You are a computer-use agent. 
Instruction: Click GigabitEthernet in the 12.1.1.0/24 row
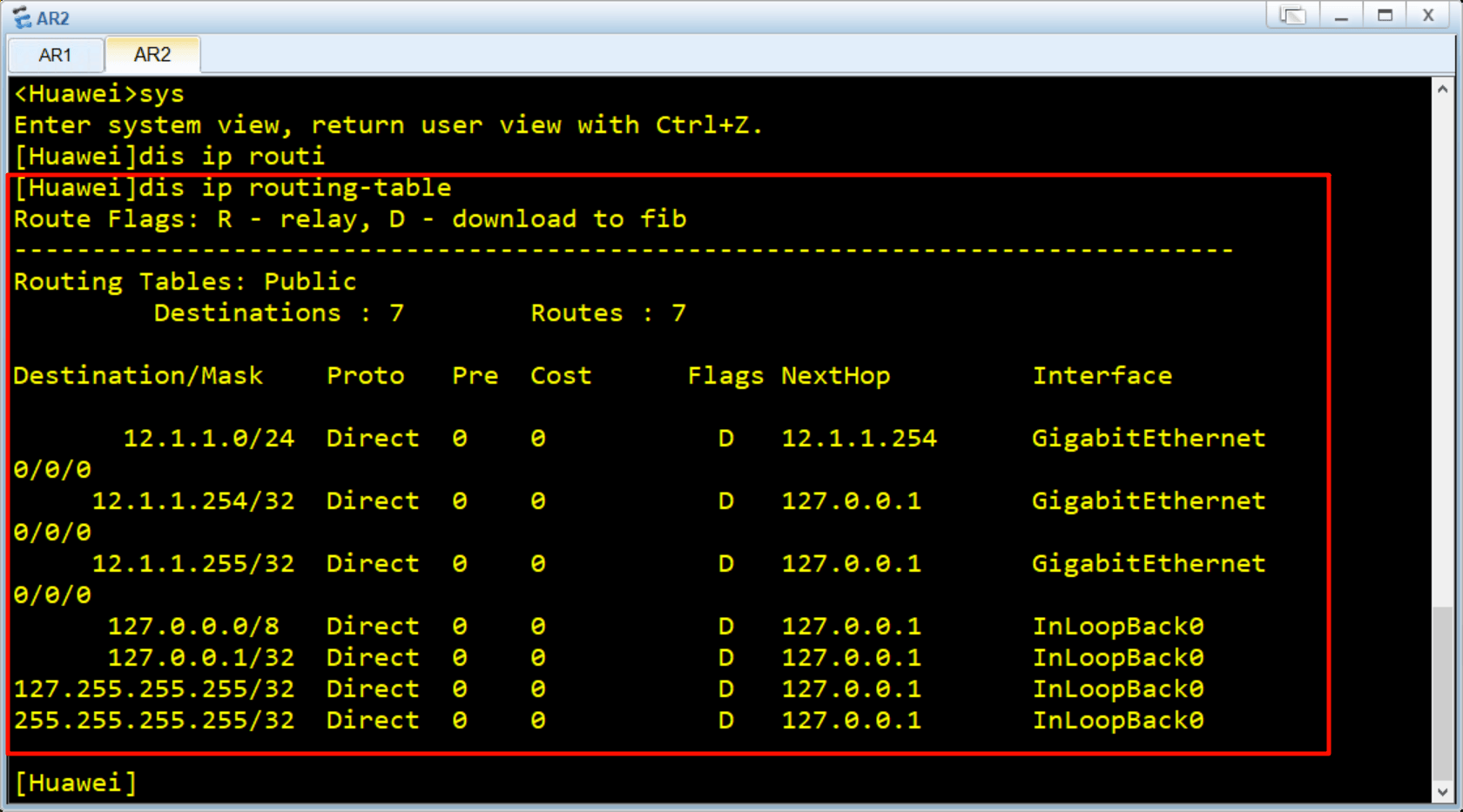pos(1149,439)
